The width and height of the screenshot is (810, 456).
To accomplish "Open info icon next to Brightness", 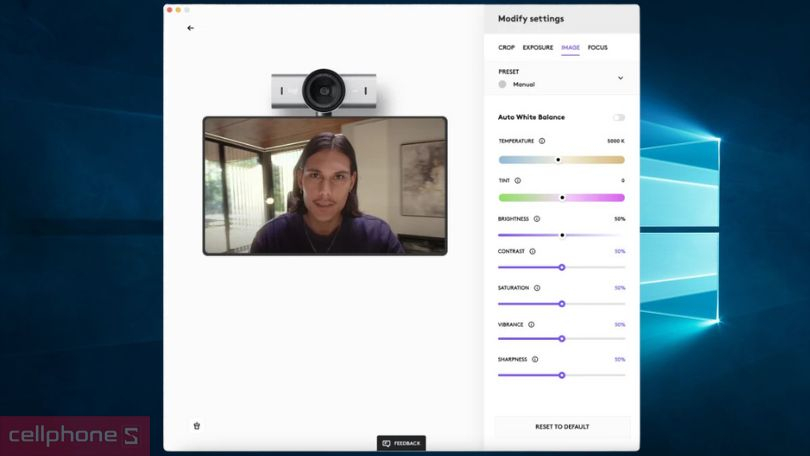I will click(x=537, y=219).
